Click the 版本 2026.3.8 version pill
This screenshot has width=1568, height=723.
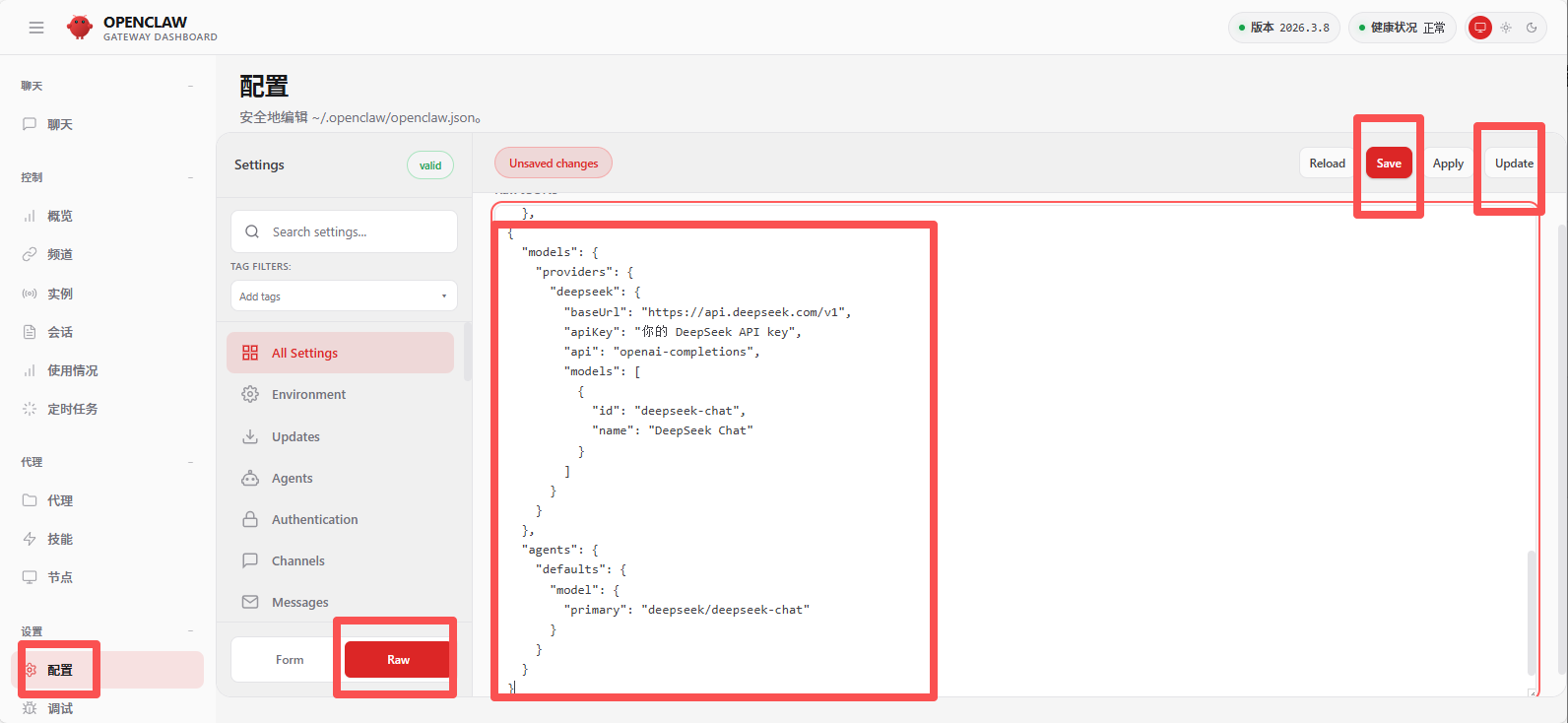pos(1284,28)
